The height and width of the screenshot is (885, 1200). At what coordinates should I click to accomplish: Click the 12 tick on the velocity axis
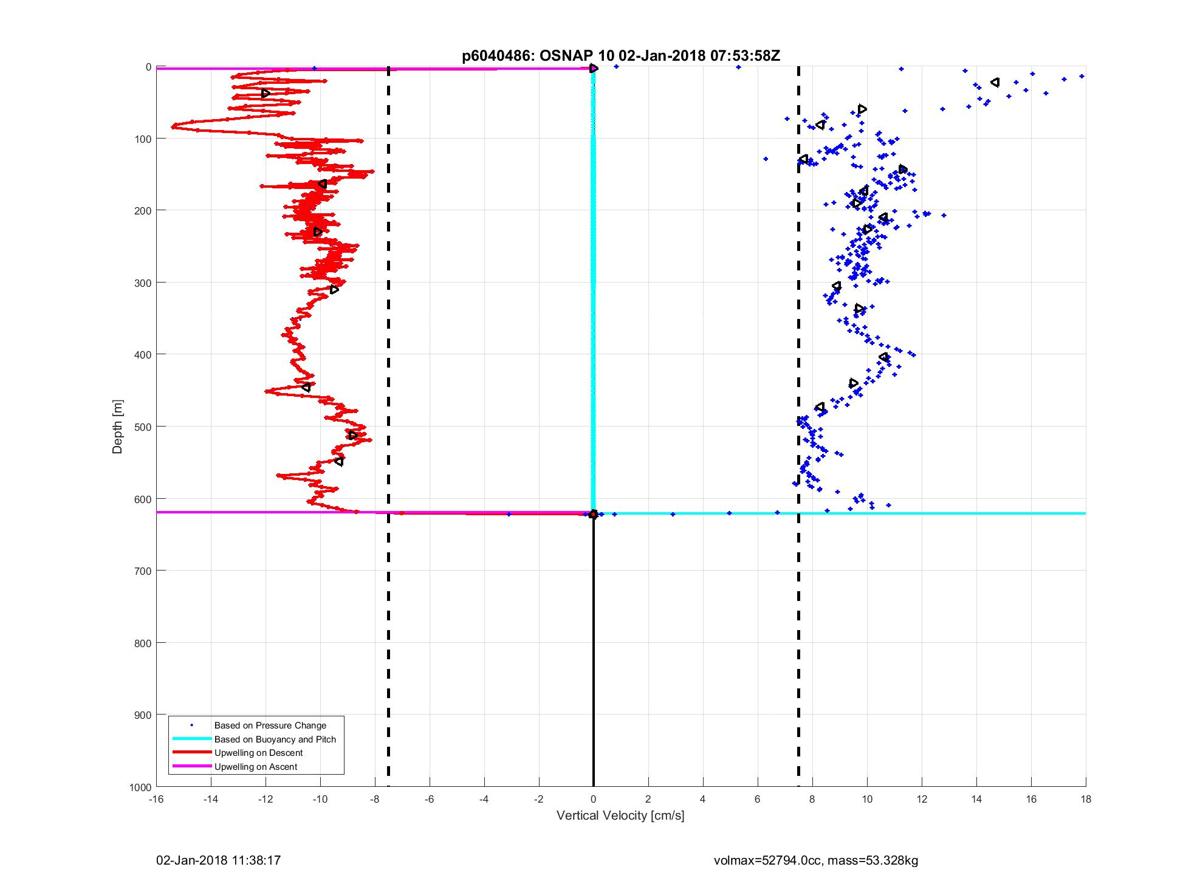pos(922,799)
